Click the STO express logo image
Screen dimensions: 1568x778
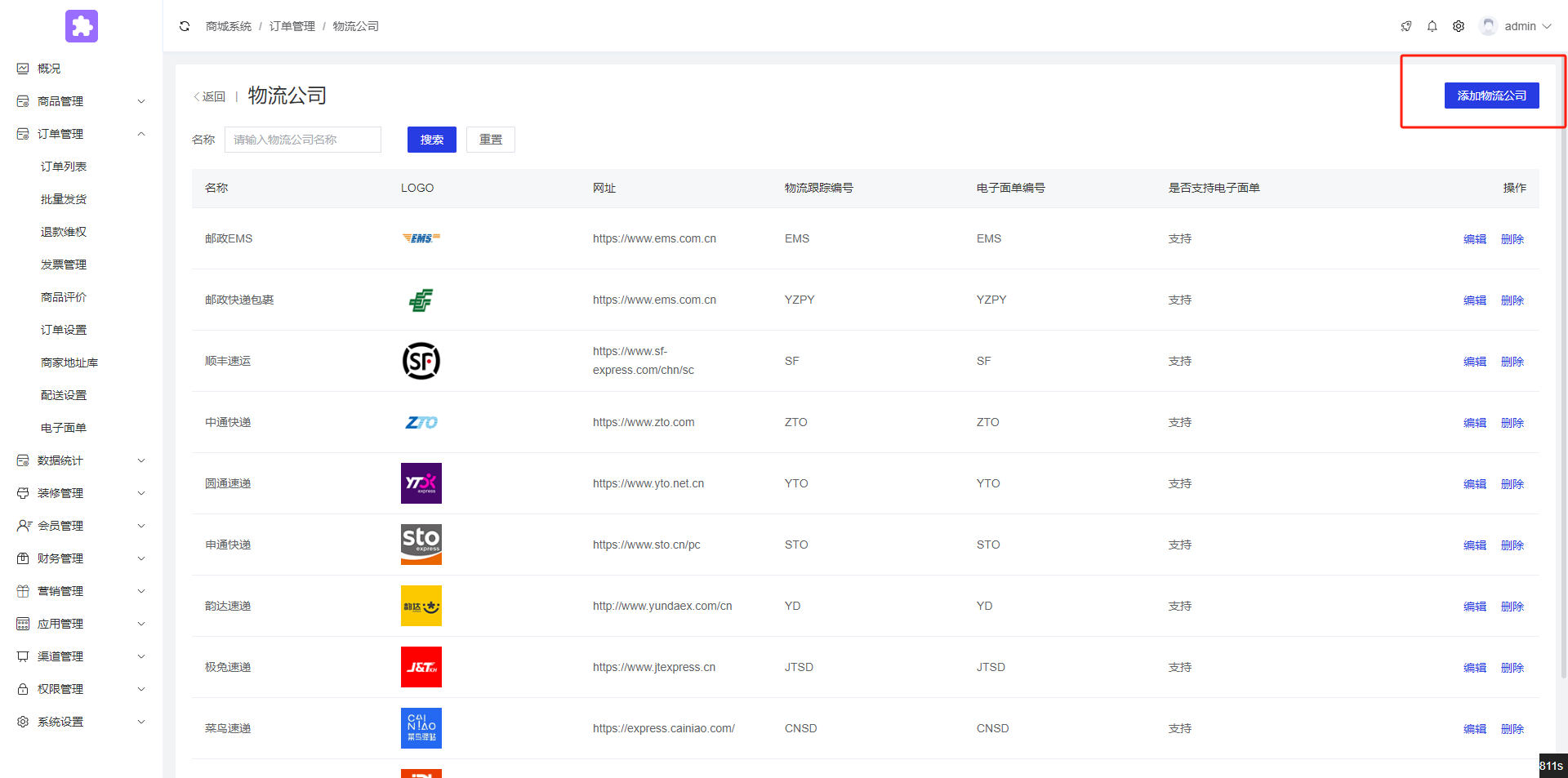[x=421, y=545]
